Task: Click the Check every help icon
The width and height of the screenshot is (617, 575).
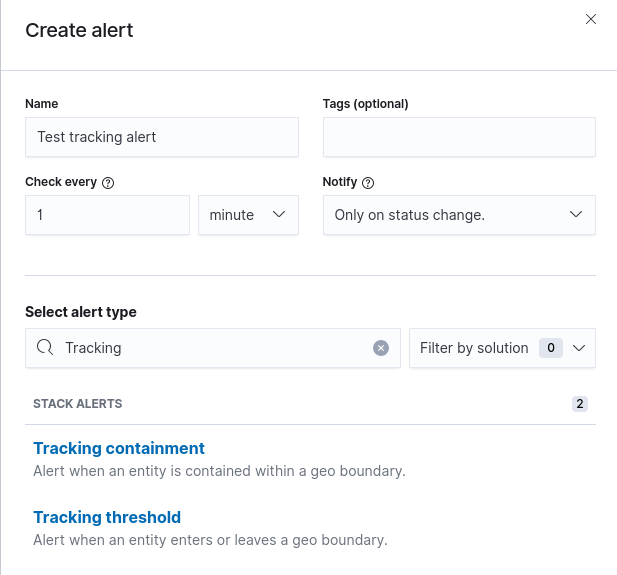Action: tap(108, 183)
